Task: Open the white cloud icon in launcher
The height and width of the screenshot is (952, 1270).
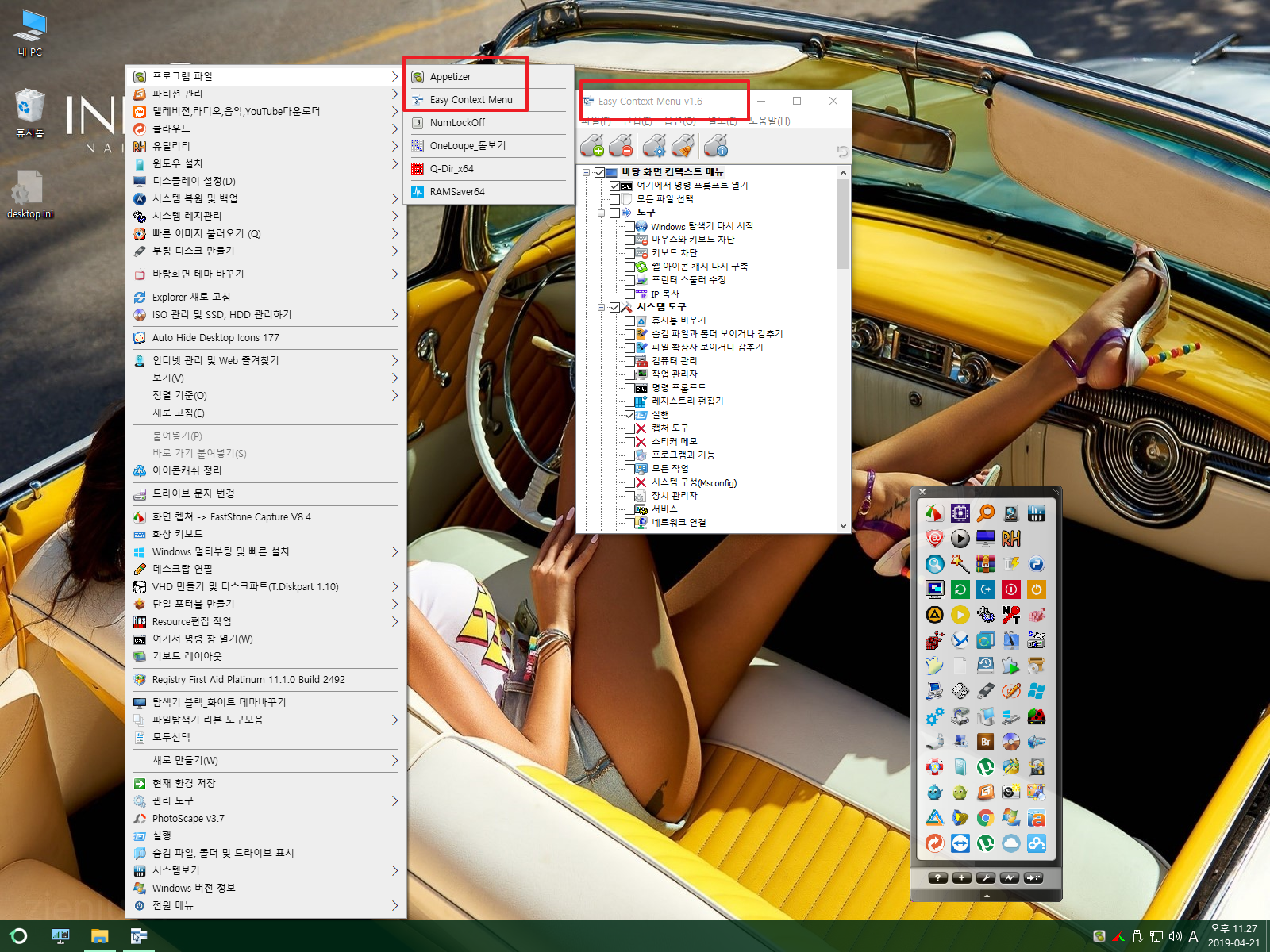Action: pos(1011,843)
